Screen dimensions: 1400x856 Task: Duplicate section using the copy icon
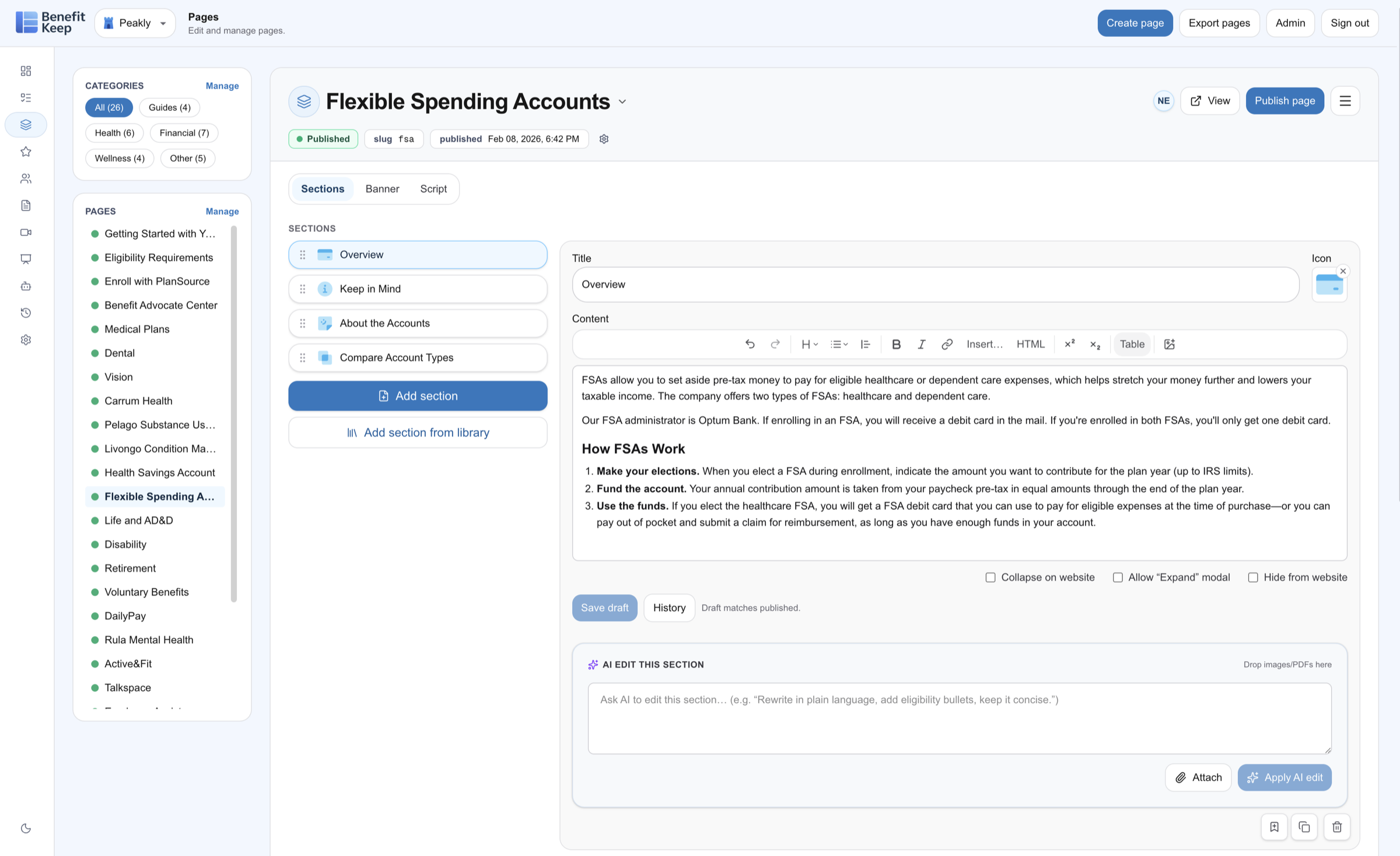click(x=1304, y=827)
